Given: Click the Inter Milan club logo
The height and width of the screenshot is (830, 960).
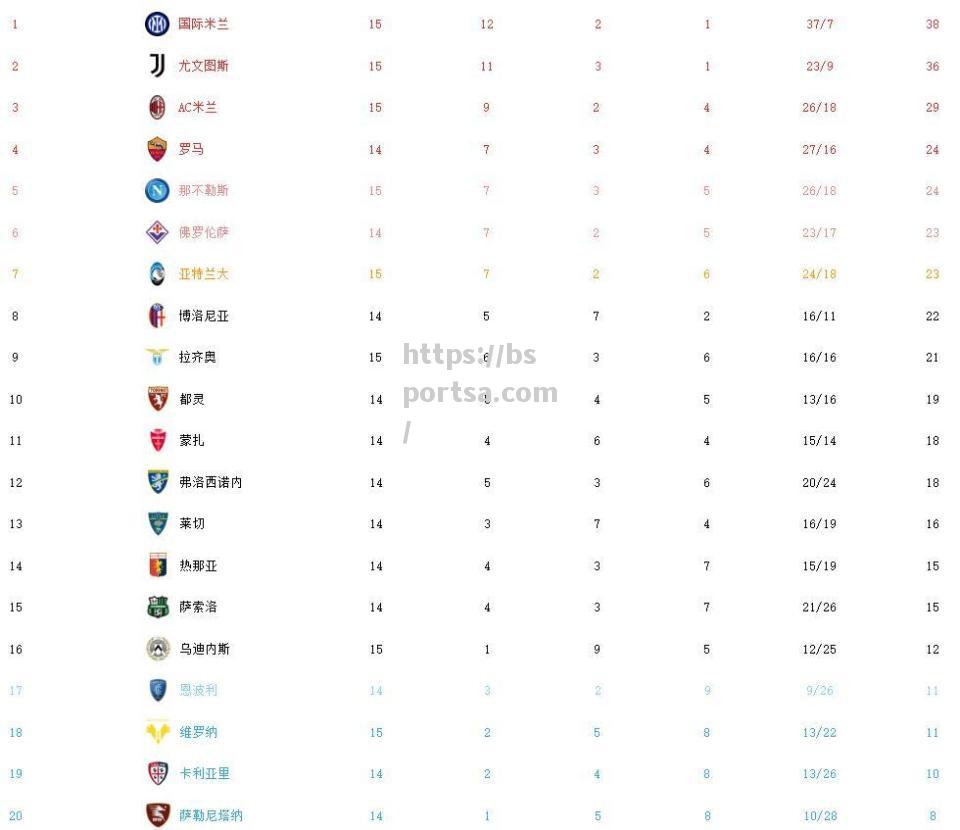Looking at the screenshot, I should [x=157, y=24].
